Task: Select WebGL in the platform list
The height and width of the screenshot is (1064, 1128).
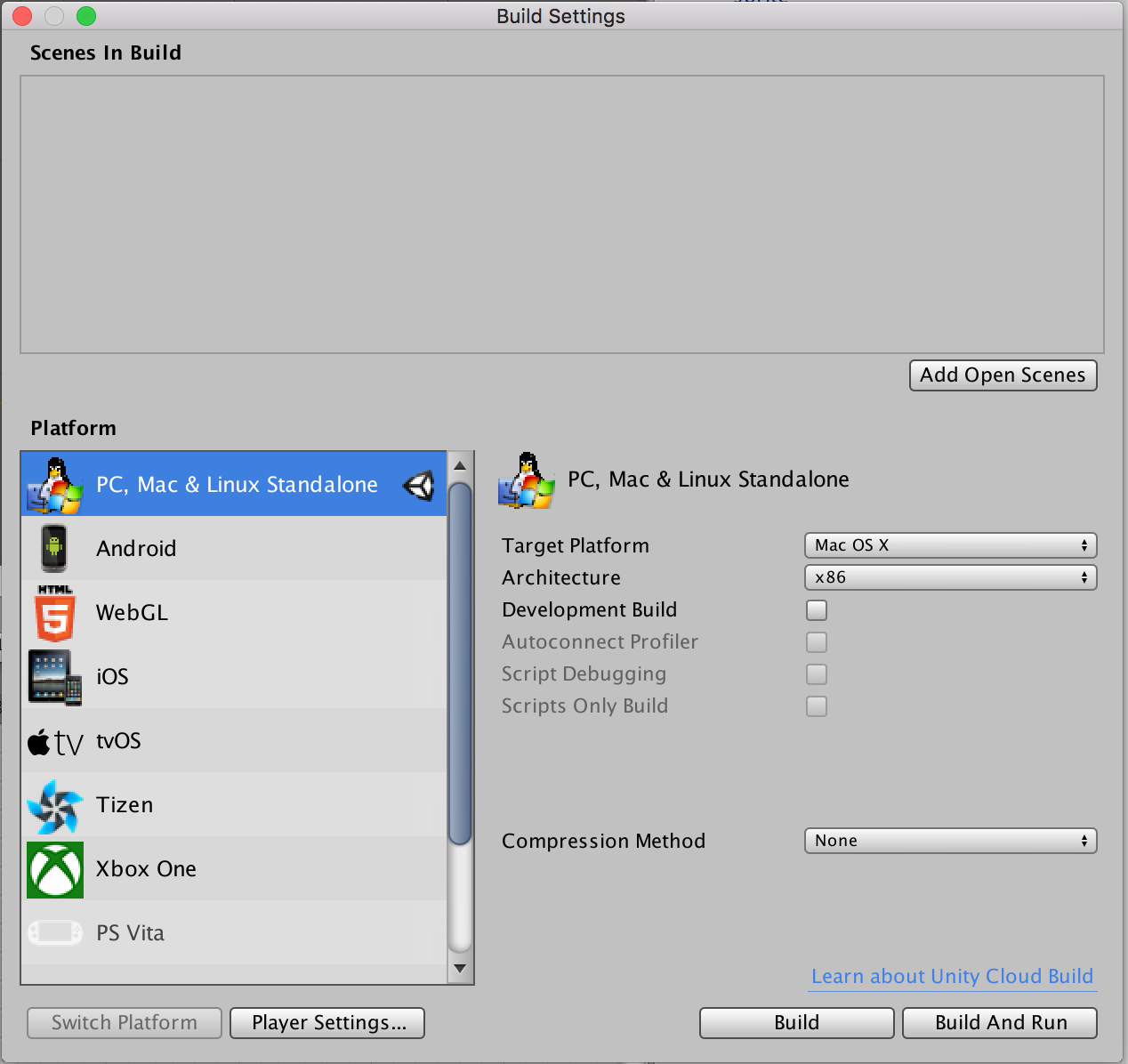Action: tap(234, 612)
